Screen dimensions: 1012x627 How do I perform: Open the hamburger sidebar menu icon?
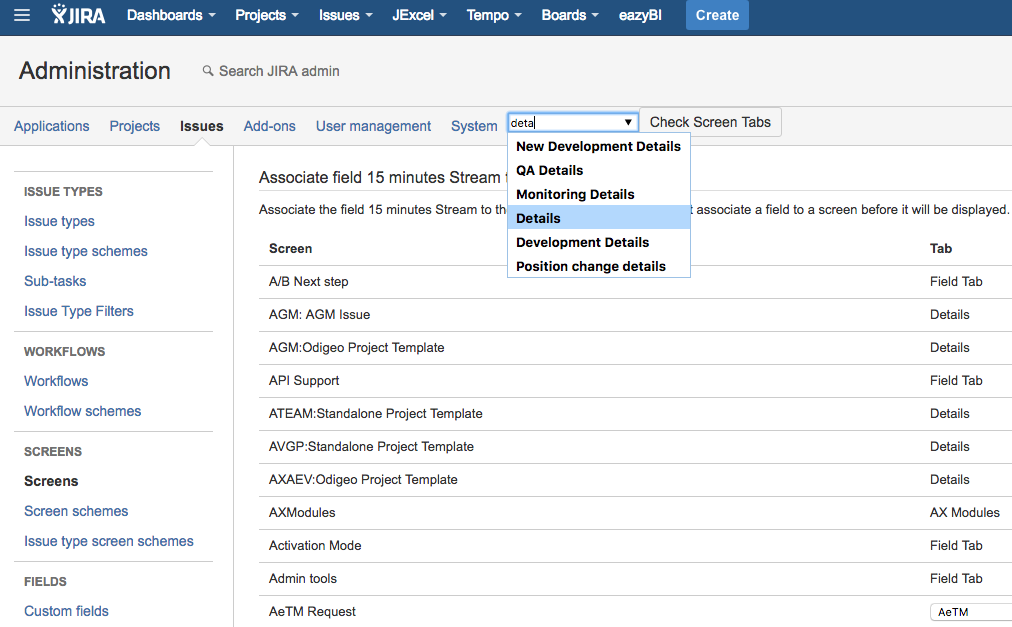tap(22, 15)
